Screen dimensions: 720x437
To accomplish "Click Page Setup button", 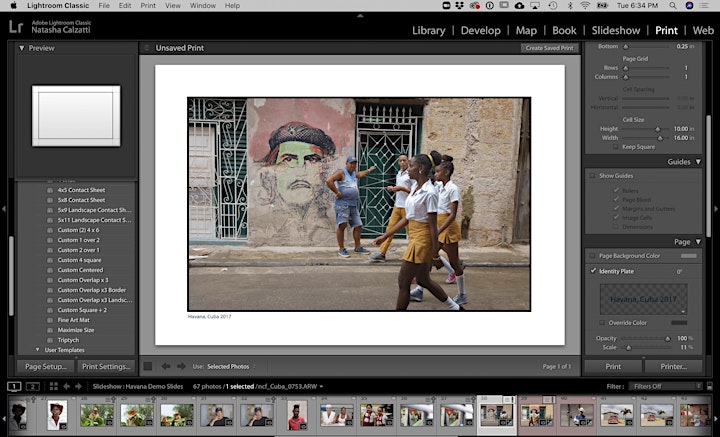I will pos(45,366).
